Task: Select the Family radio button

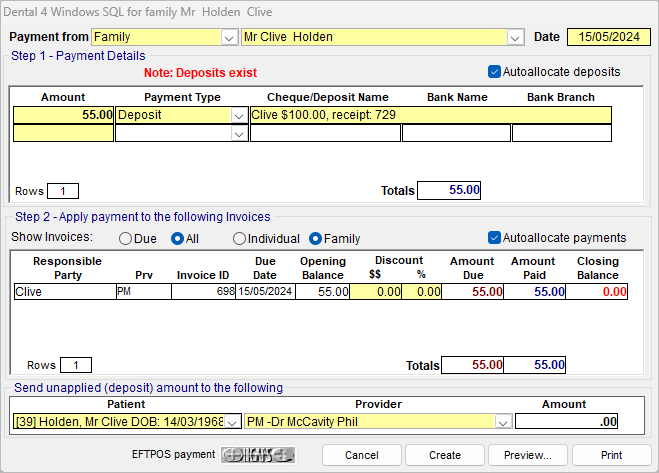Action: 315,239
